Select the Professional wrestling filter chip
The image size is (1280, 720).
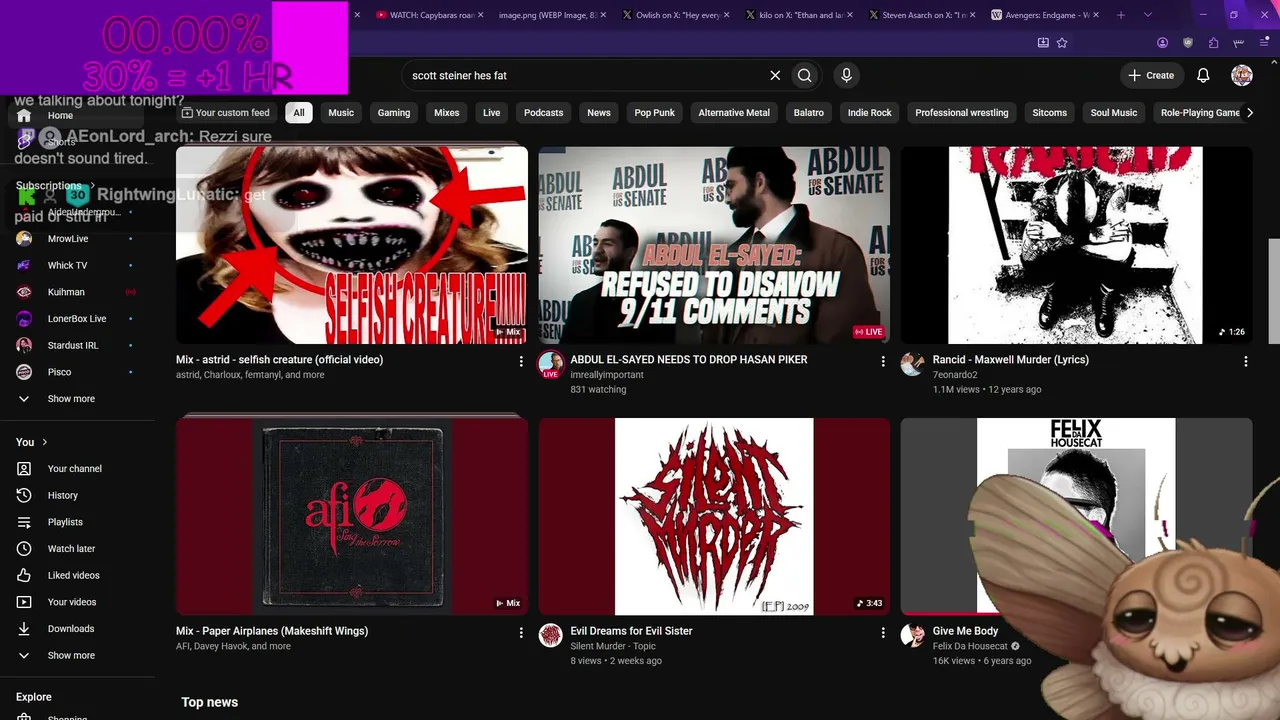pyautogui.click(x=962, y=113)
